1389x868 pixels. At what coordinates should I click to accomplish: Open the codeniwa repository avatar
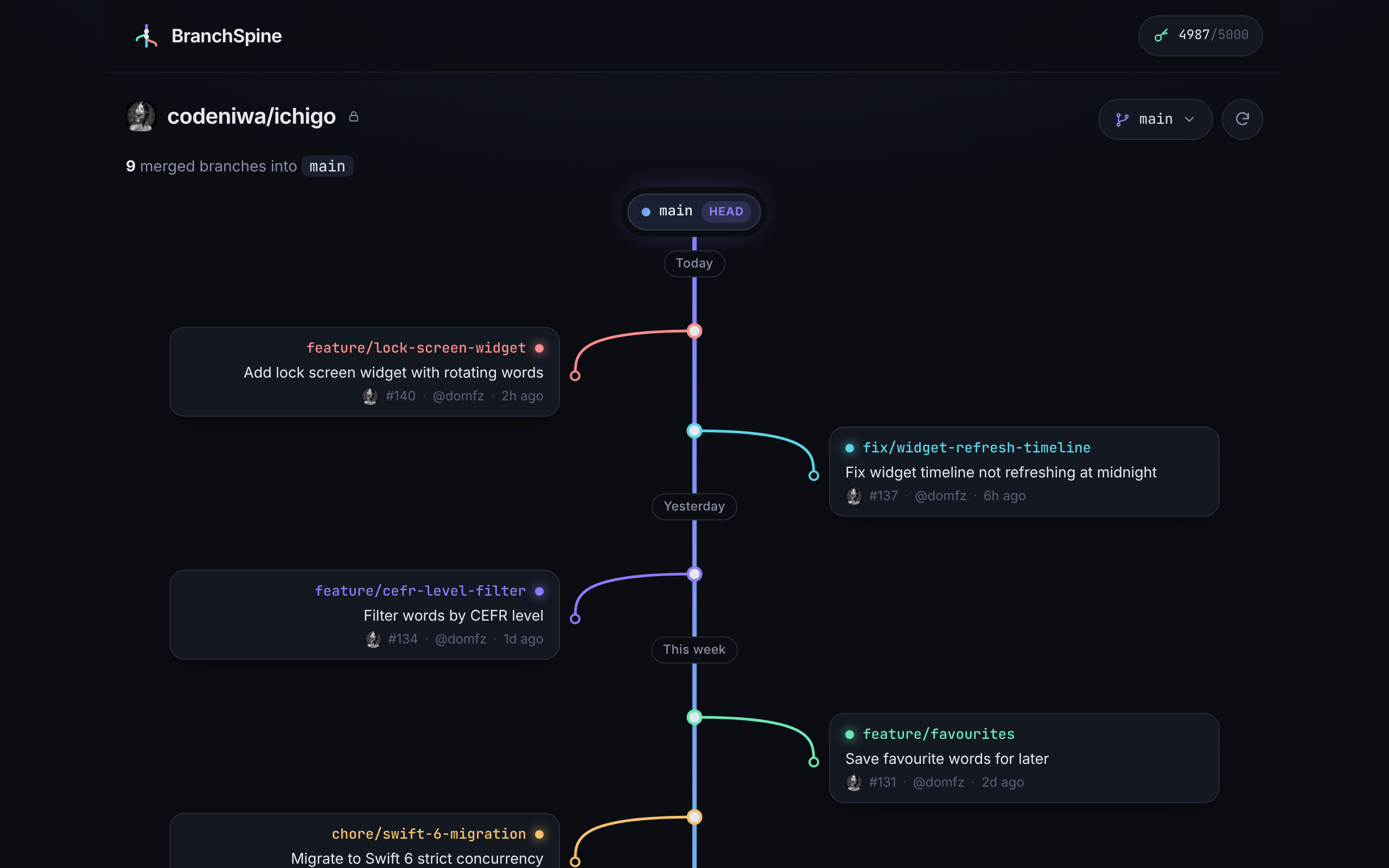coord(141,117)
